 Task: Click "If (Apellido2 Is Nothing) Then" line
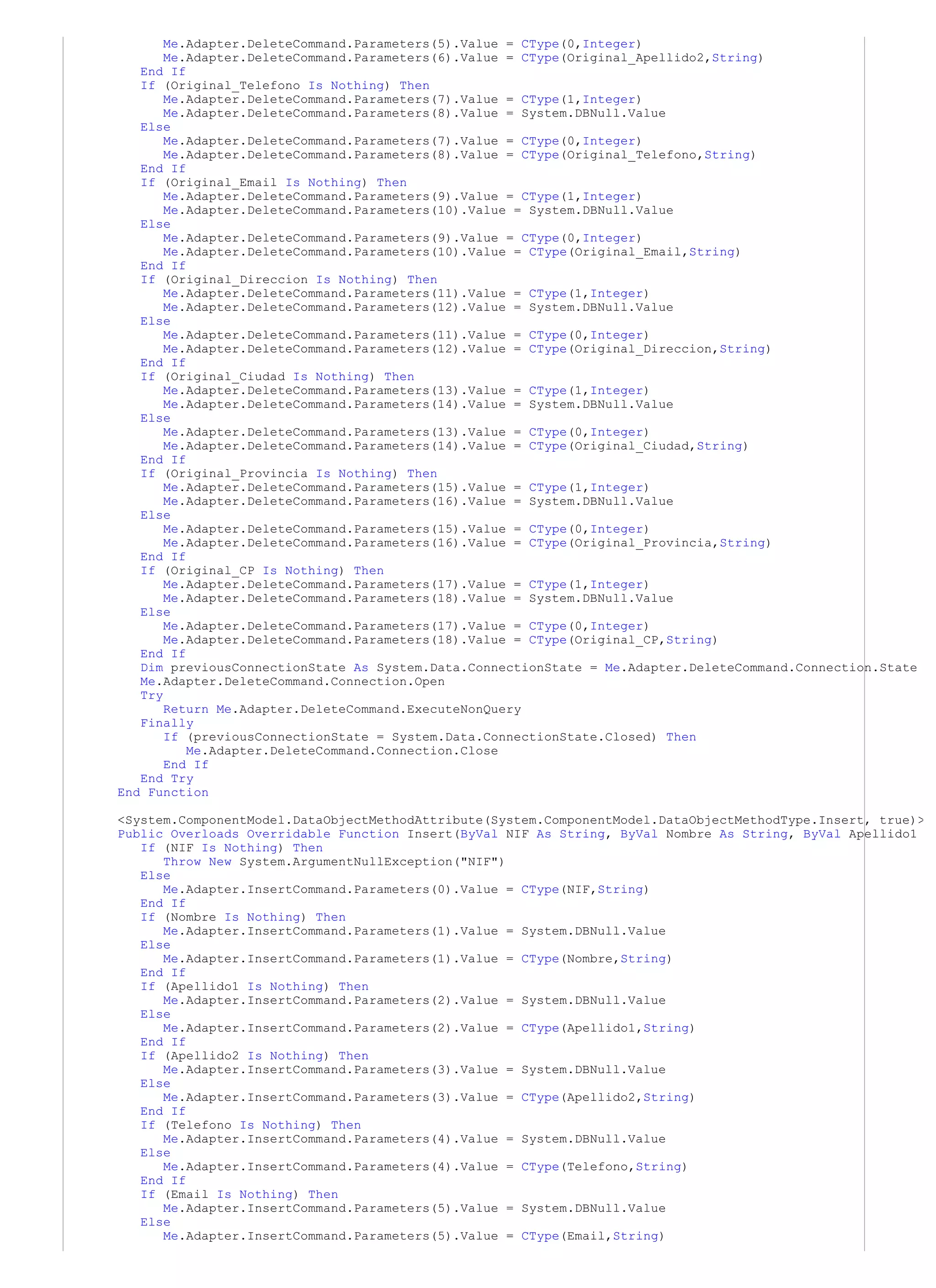click(254, 1056)
